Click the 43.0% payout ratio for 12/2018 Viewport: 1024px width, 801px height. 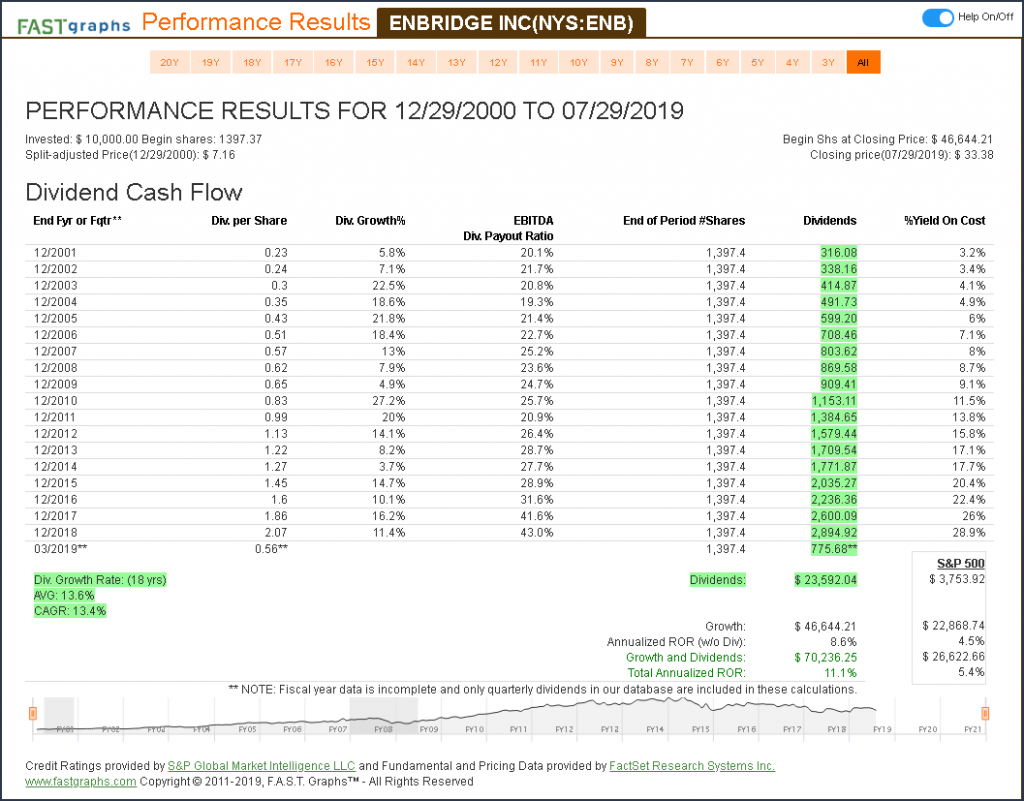(536, 533)
